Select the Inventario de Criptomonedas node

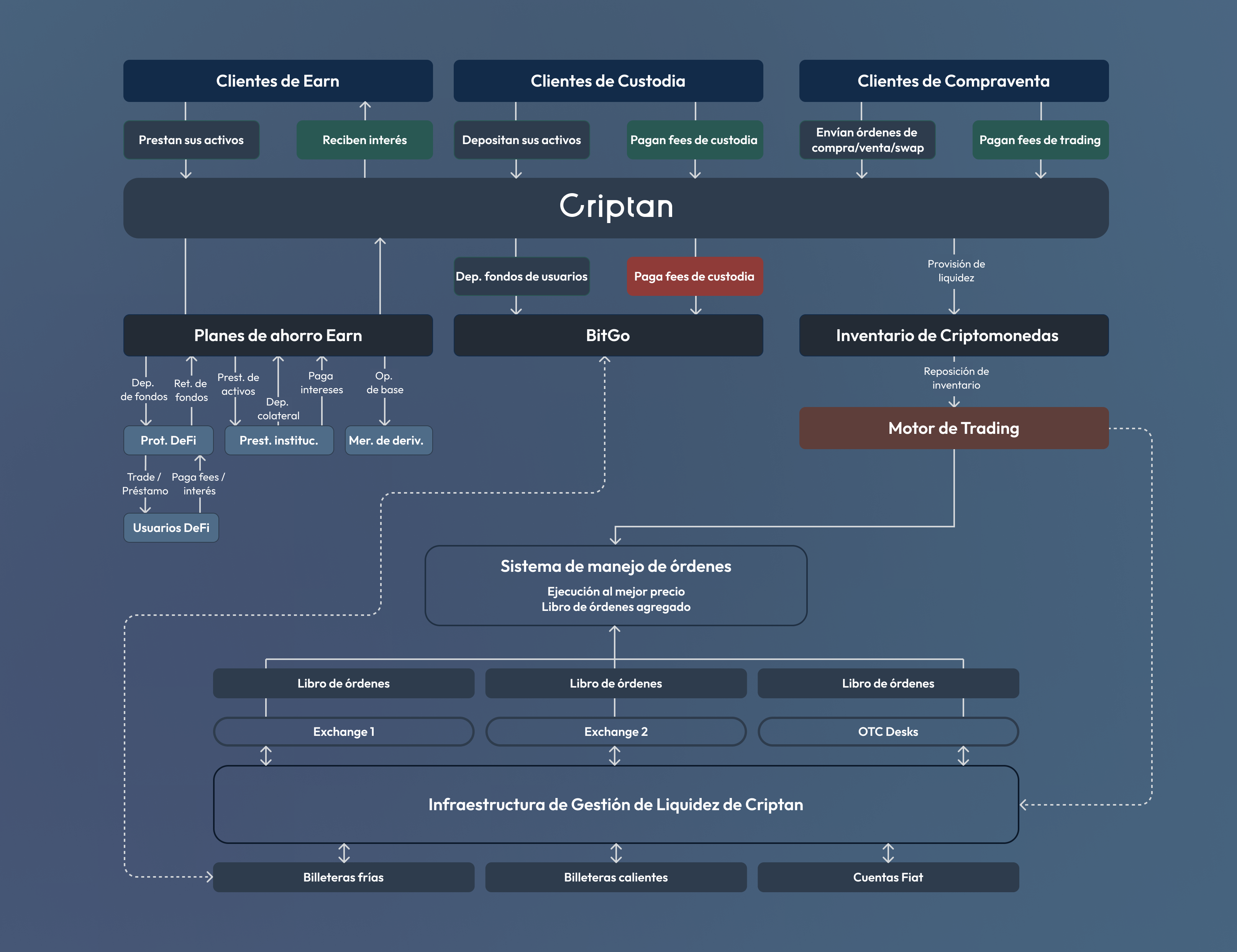point(953,335)
